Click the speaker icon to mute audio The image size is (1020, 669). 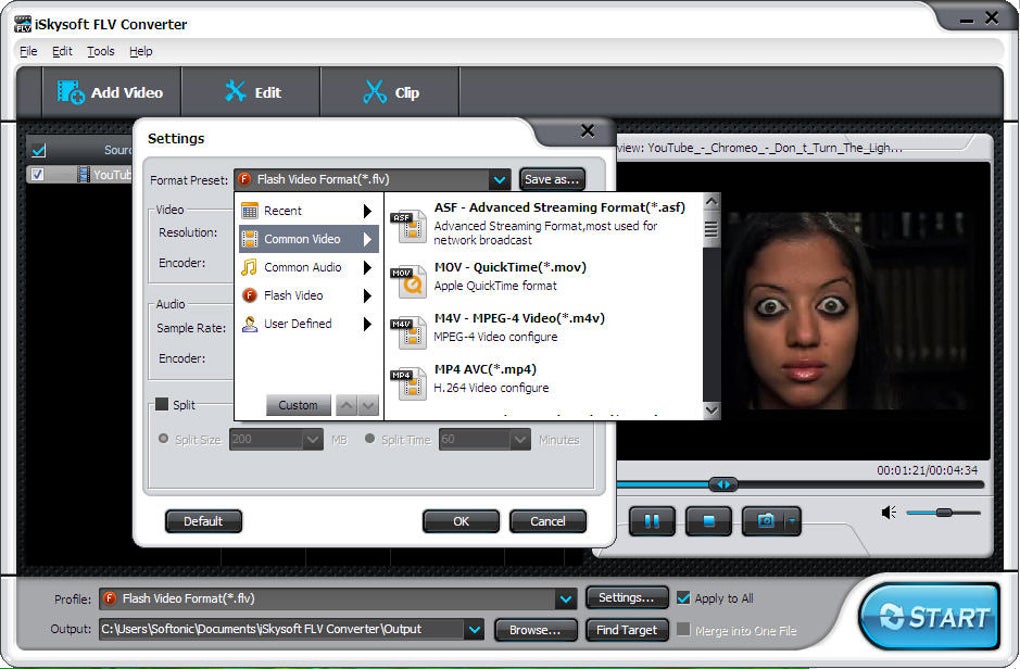click(x=888, y=512)
